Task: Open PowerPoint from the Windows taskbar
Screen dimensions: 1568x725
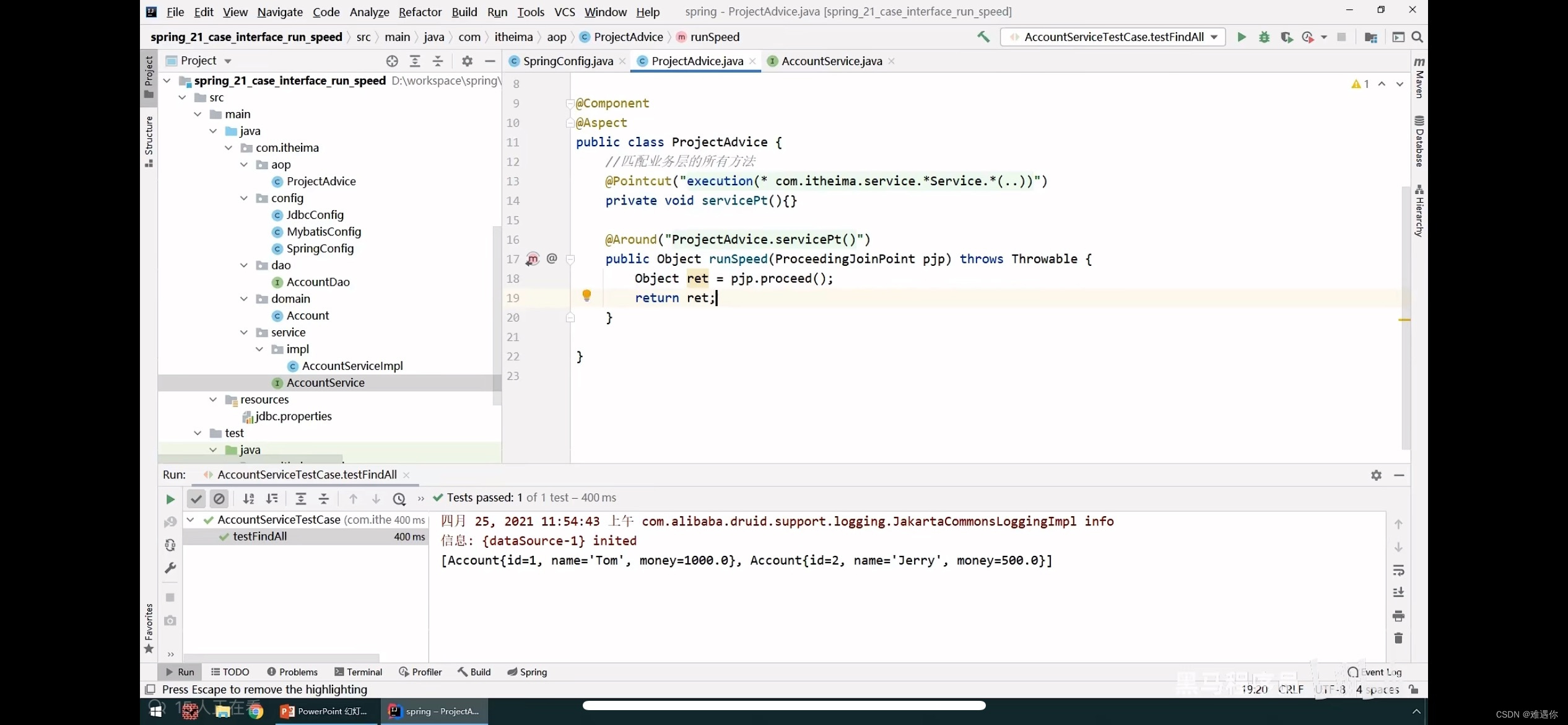Action: pos(324,711)
